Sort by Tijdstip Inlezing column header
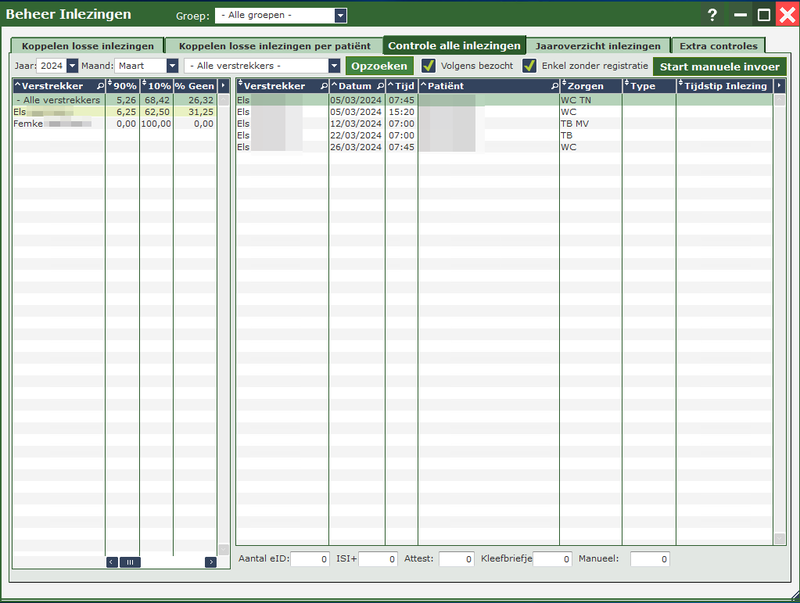This screenshot has width=800, height=603. (724, 86)
